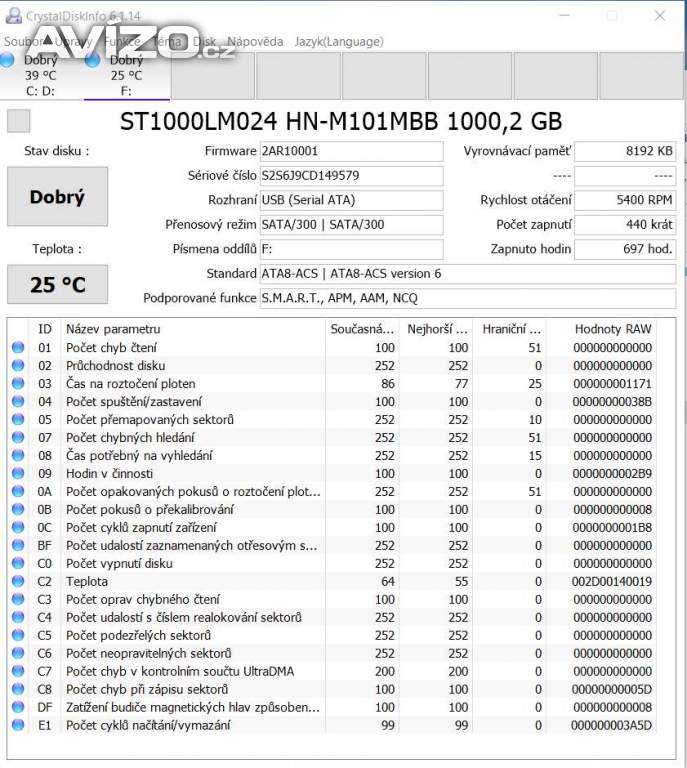This screenshot has height=768, width=687.
Task: Click the 25 °C temperature button
Action: pos(57,285)
